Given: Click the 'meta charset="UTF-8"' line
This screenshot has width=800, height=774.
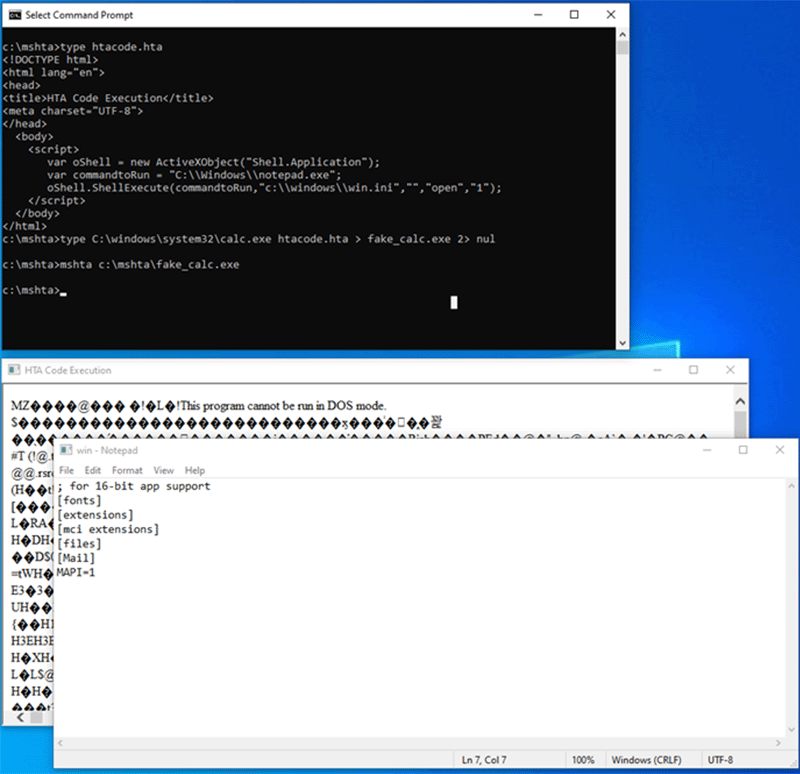Looking at the screenshot, I should click(73, 111).
